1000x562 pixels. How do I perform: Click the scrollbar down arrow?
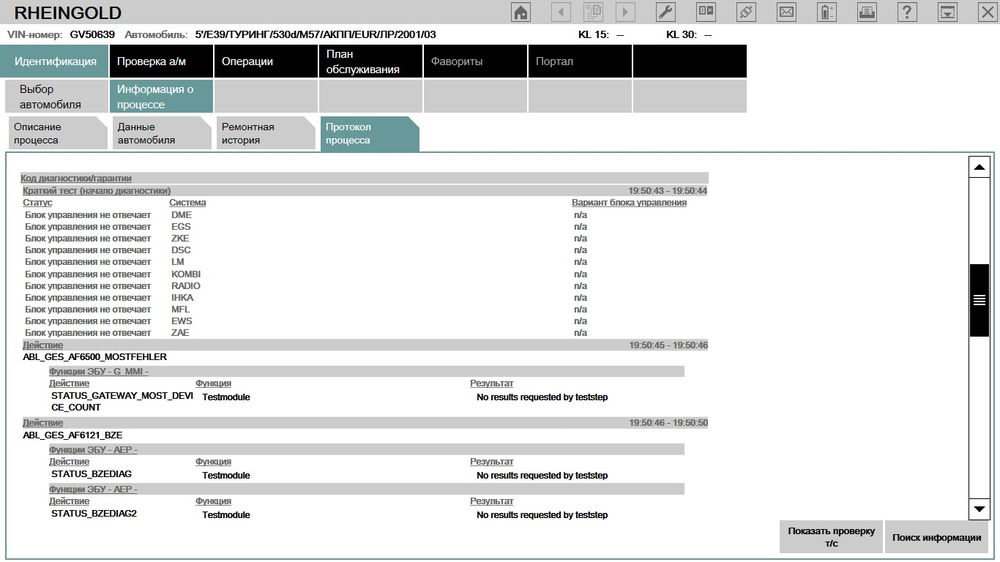point(980,509)
